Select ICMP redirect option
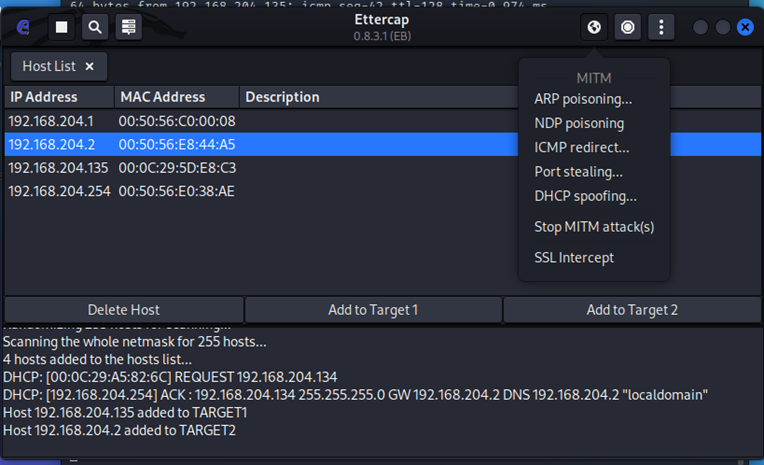This screenshot has width=764, height=465. pyautogui.click(x=582, y=147)
